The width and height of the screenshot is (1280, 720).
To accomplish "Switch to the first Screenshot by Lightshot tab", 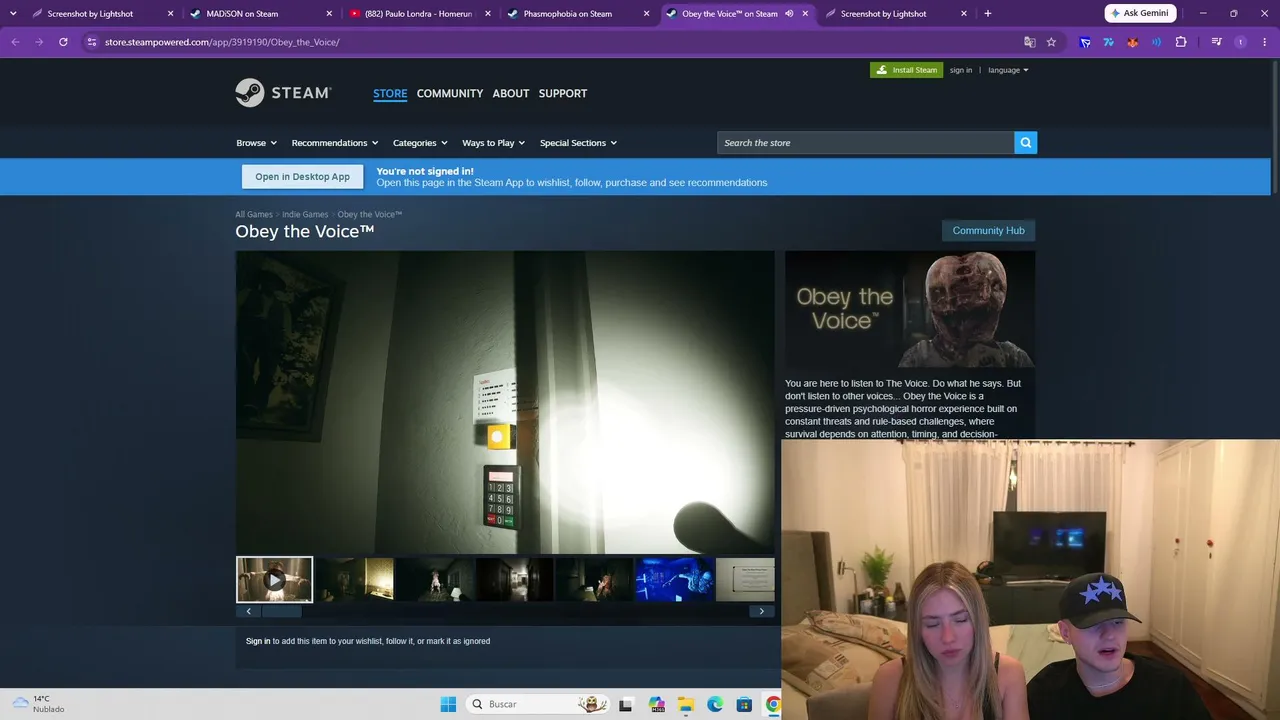I will [101, 14].
